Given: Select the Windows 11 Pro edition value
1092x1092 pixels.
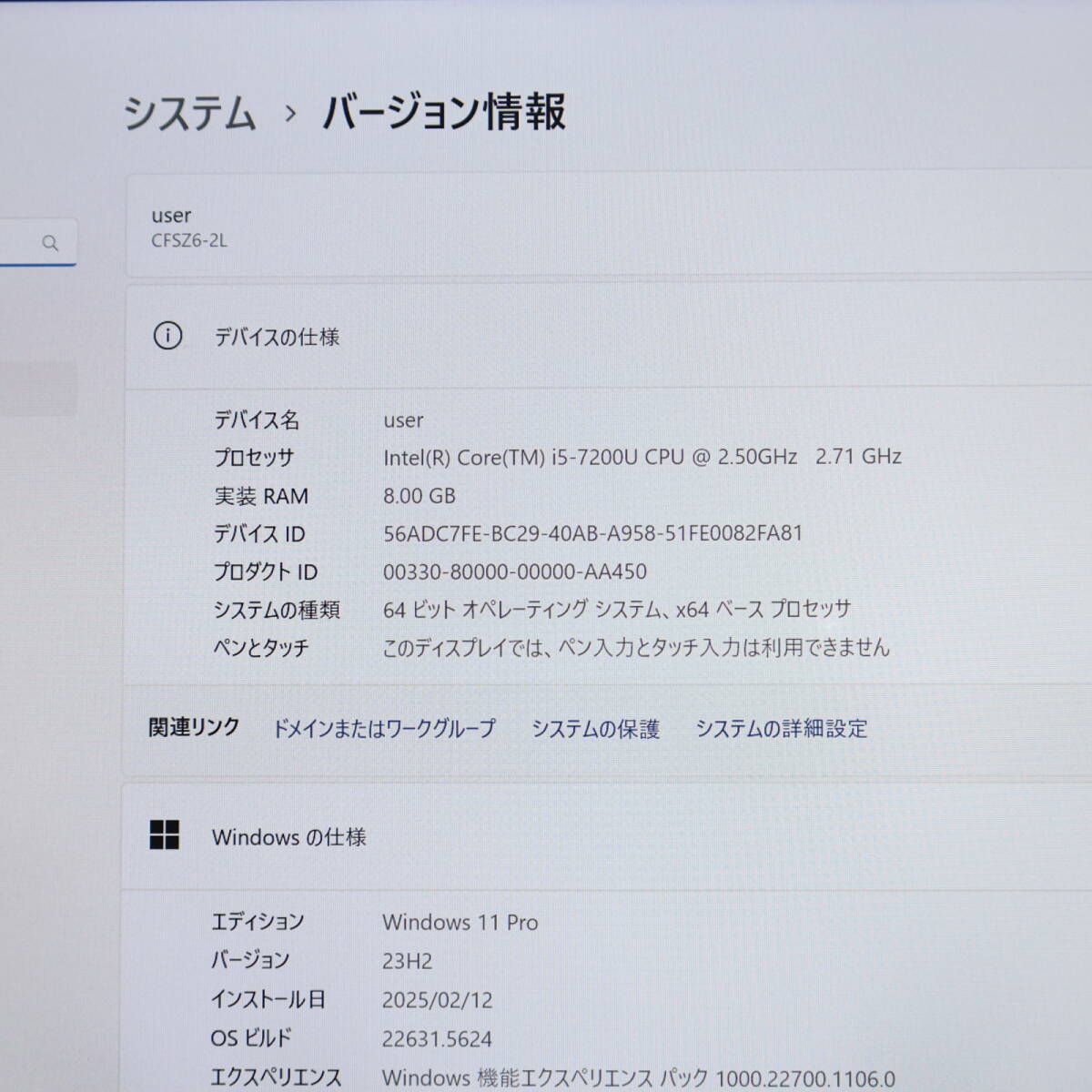Looking at the screenshot, I should pyautogui.click(x=460, y=922).
